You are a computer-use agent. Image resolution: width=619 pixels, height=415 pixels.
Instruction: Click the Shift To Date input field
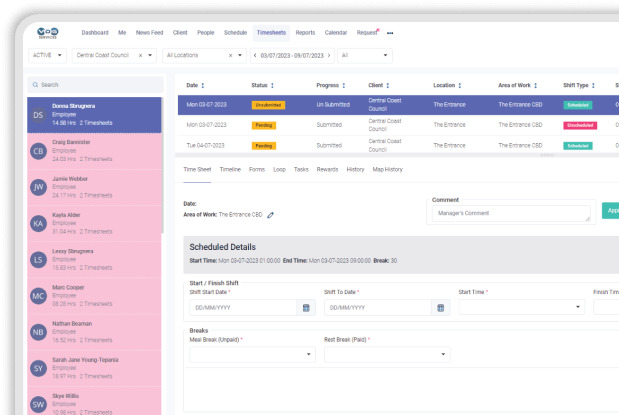click(378, 308)
